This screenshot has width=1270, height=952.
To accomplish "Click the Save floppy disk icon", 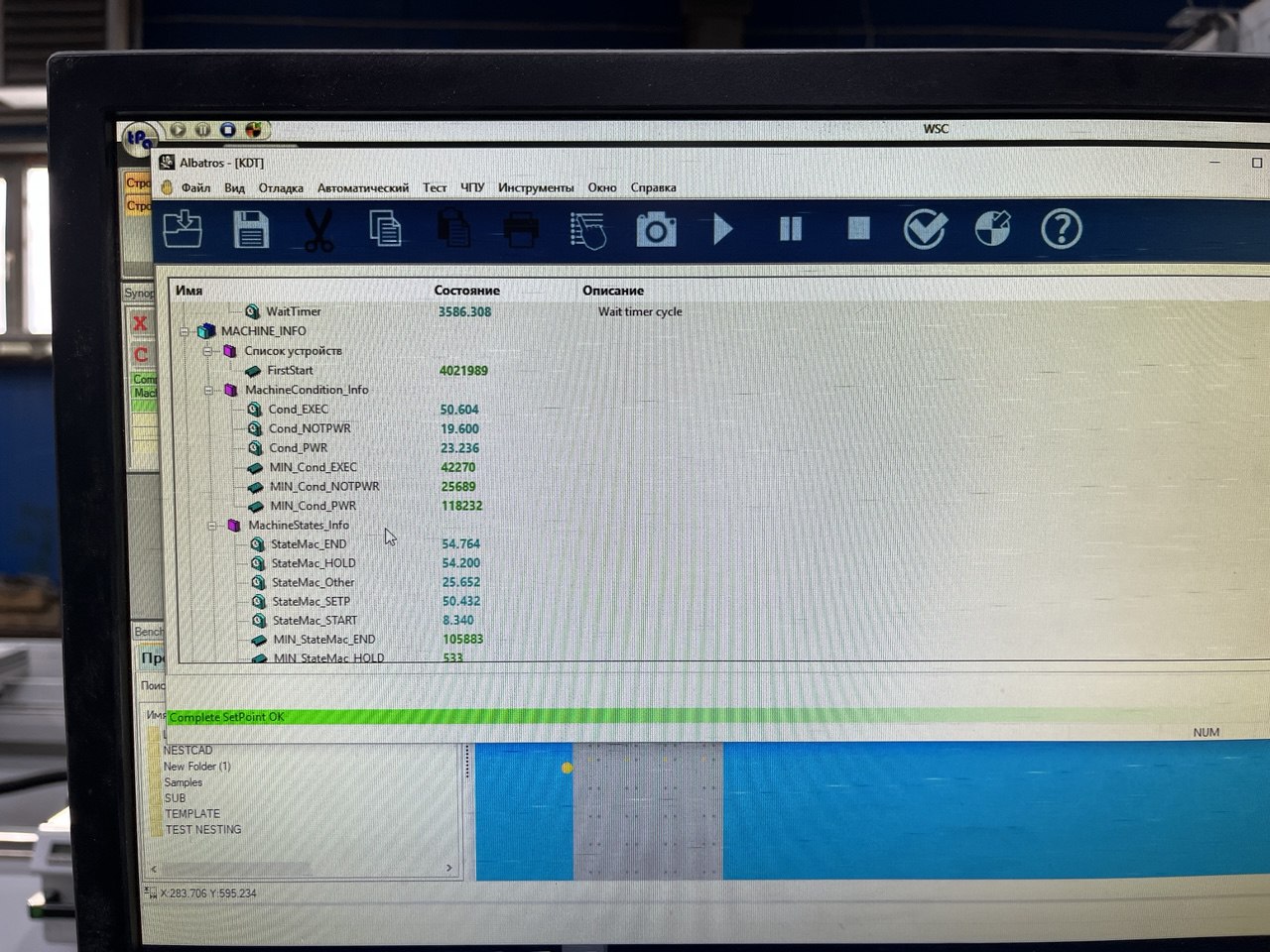I will (x=250, y=230).
